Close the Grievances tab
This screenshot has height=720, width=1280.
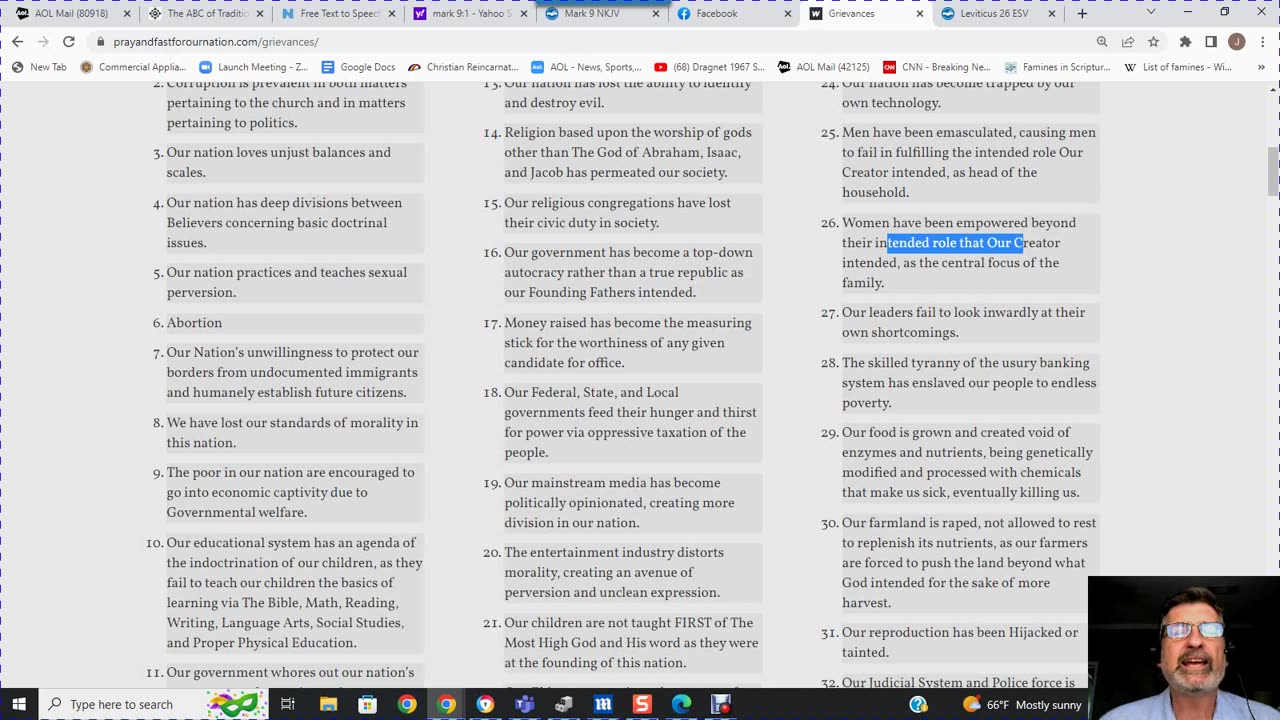pyautogui.click(x=920, y=14)
